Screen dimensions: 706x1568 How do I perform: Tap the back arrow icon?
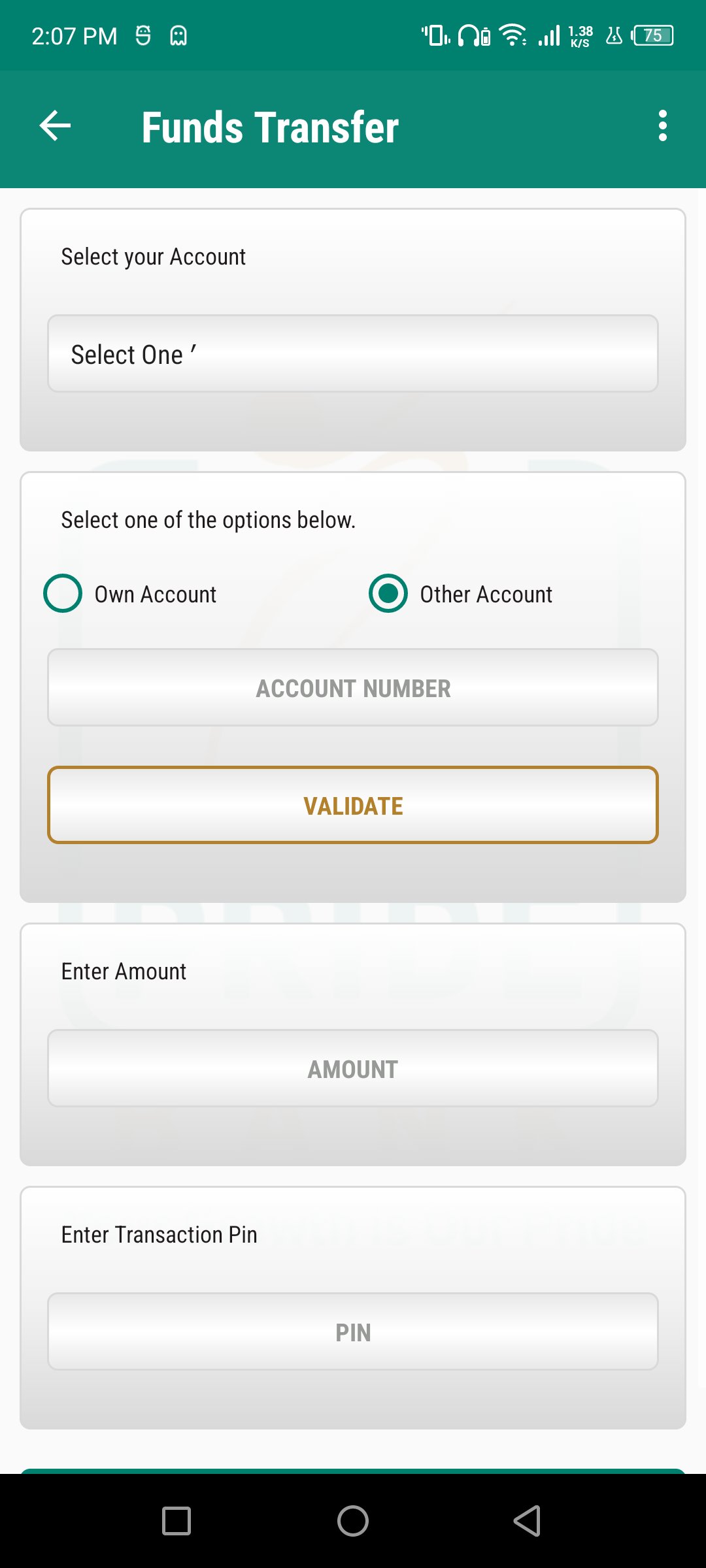click(x=56, y=126)
